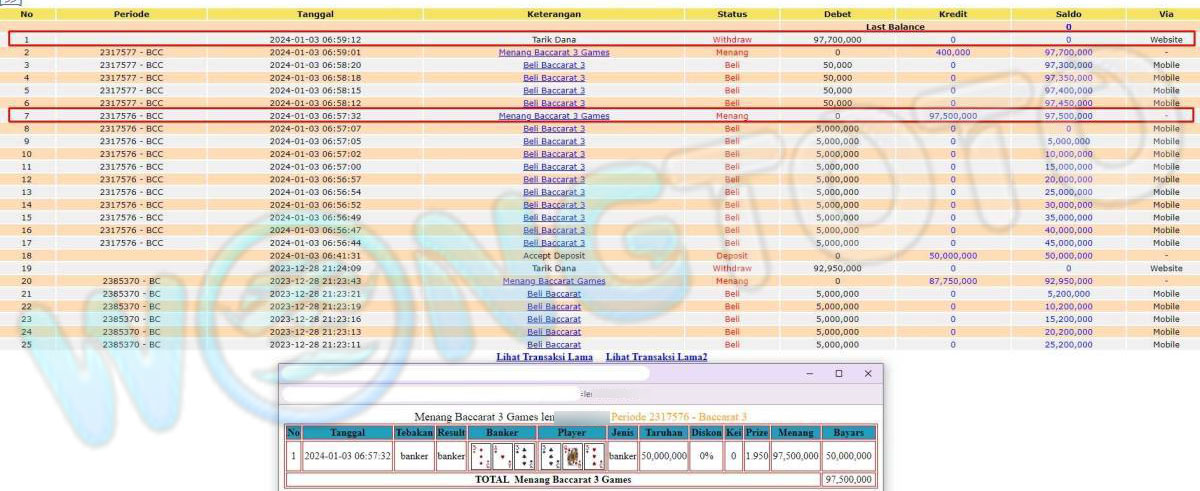Open Menang Baccarat 3 Games in row 7
The height and width of the screenshot is (491, 1200).
tap(554, 116)
